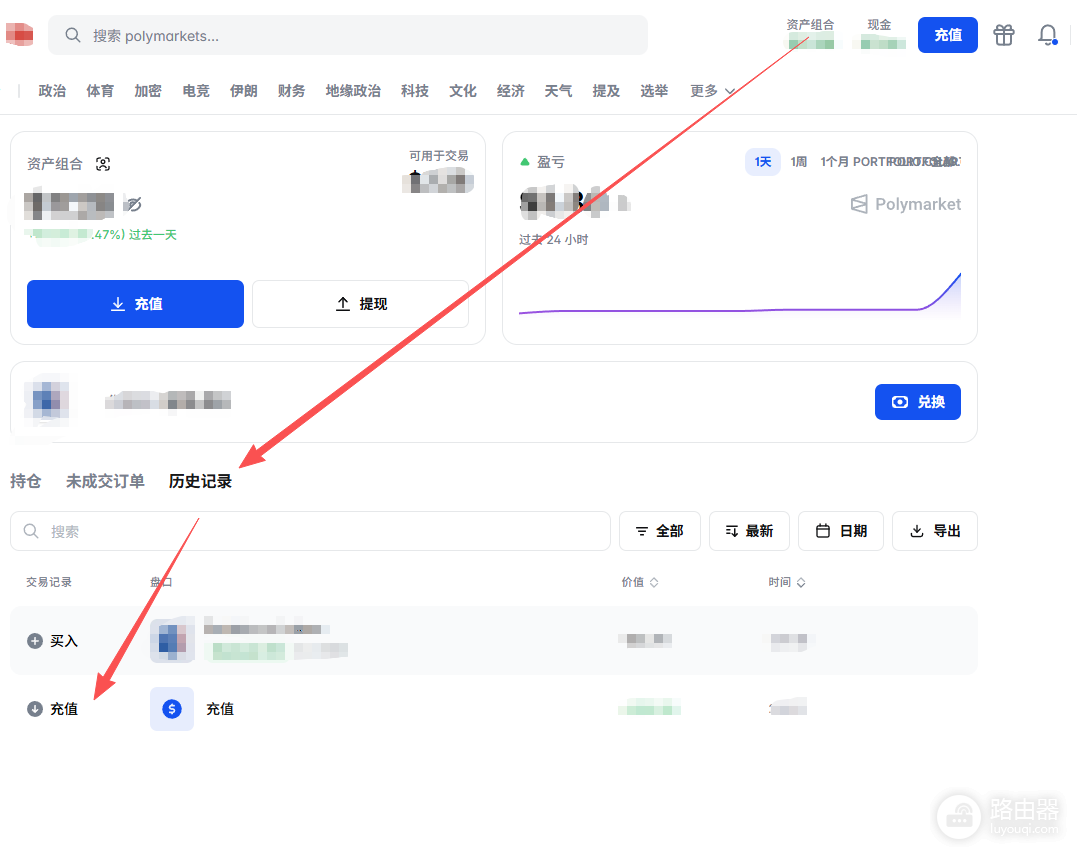This screenshot has width=1077, height=857.
Task: Open 资产组合 in the top header
Action: click(x=810, y=34)
